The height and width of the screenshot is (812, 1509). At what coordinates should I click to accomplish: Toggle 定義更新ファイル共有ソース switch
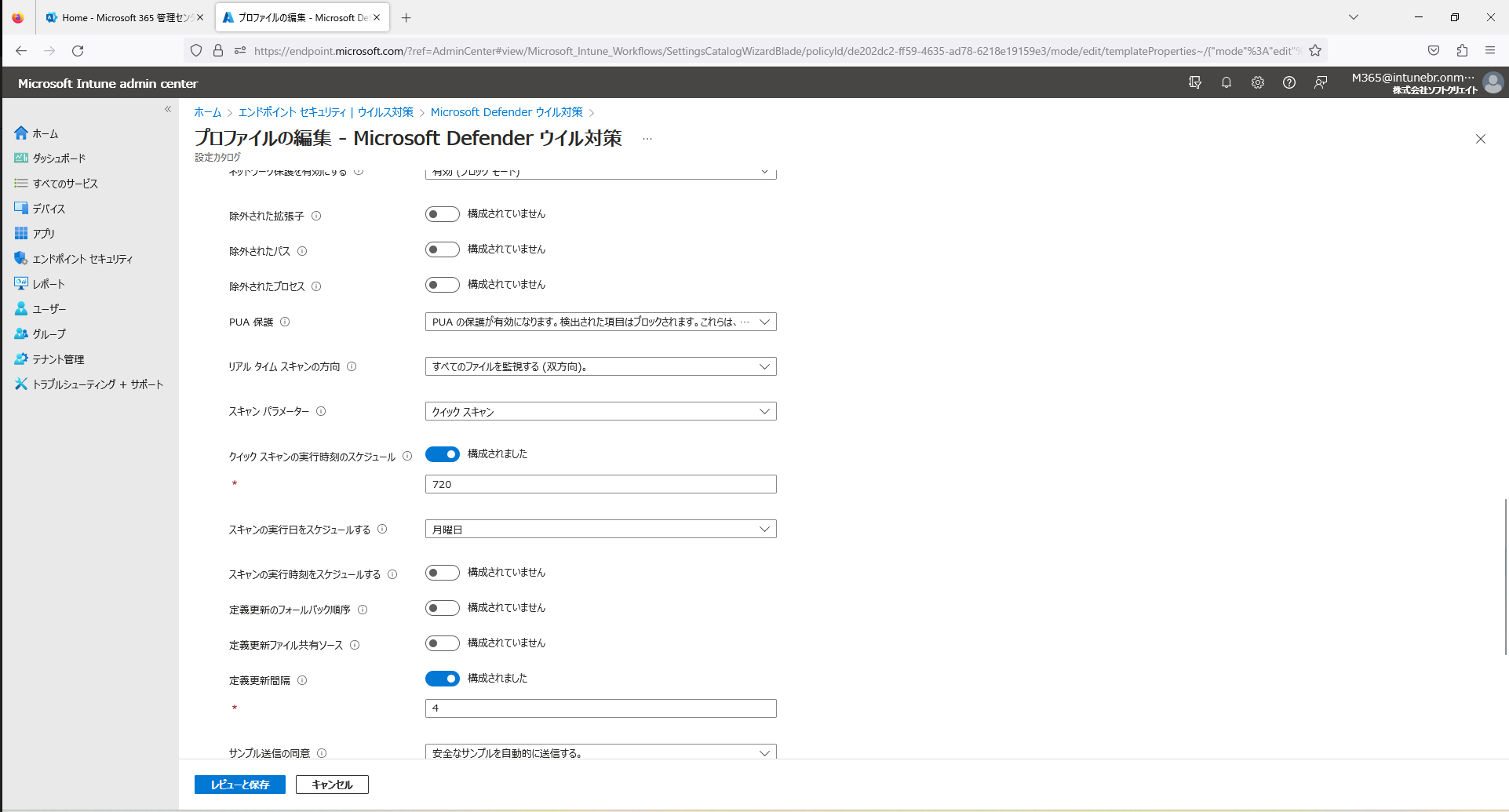tap(443, 643)
